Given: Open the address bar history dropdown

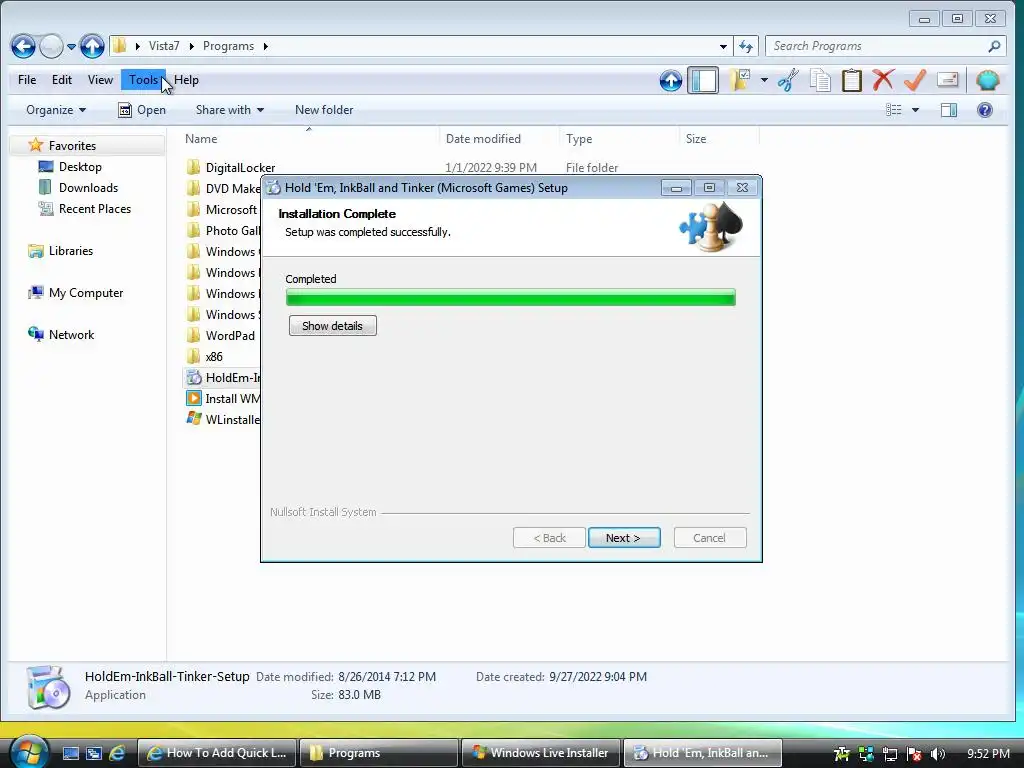Looking at the screenshot, I should click(723, 46).
